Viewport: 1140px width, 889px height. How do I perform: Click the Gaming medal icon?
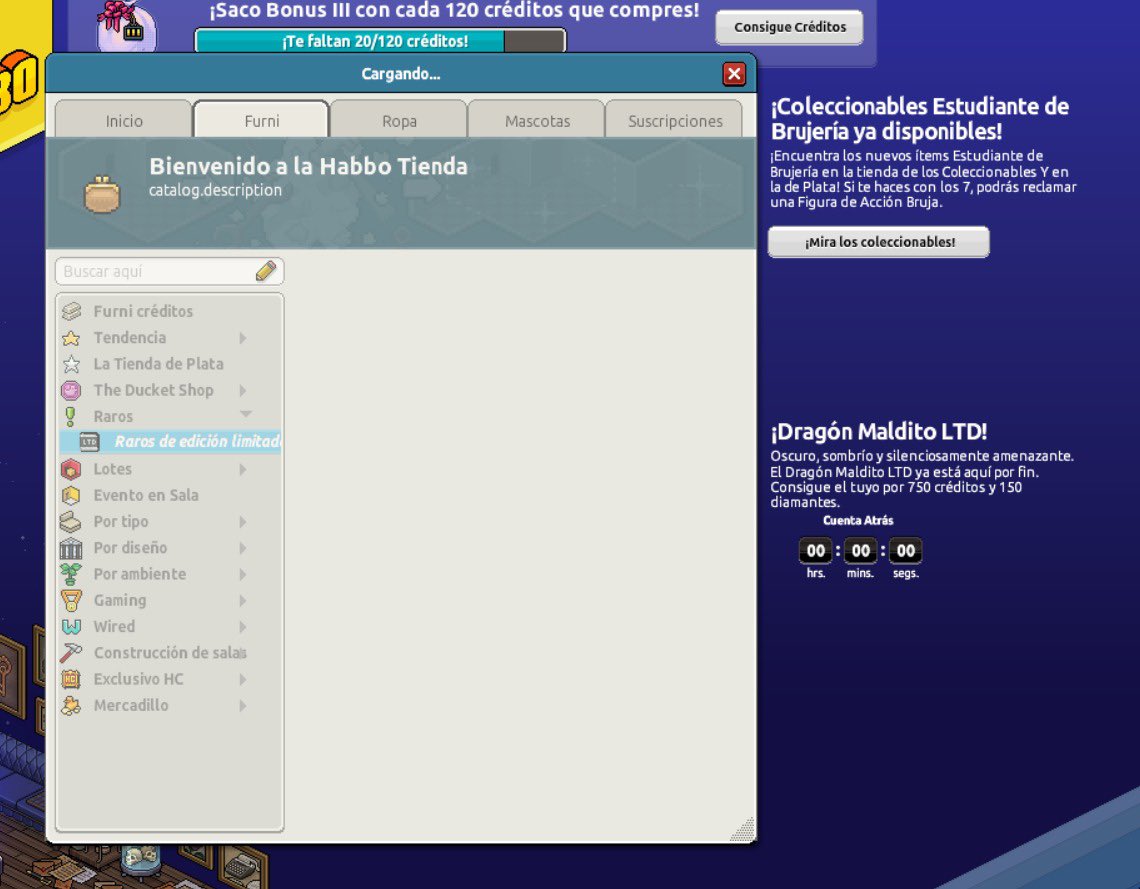point(71,600)
